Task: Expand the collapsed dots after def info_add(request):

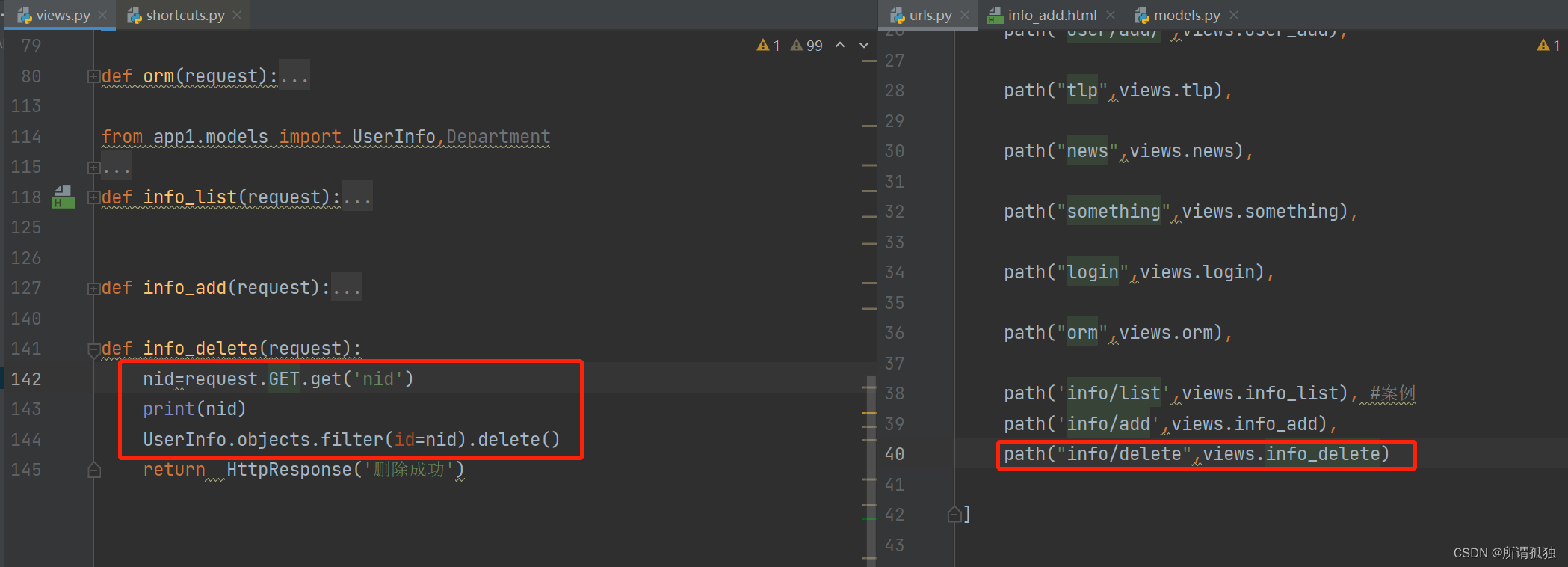Action: (x=347, y=288)
